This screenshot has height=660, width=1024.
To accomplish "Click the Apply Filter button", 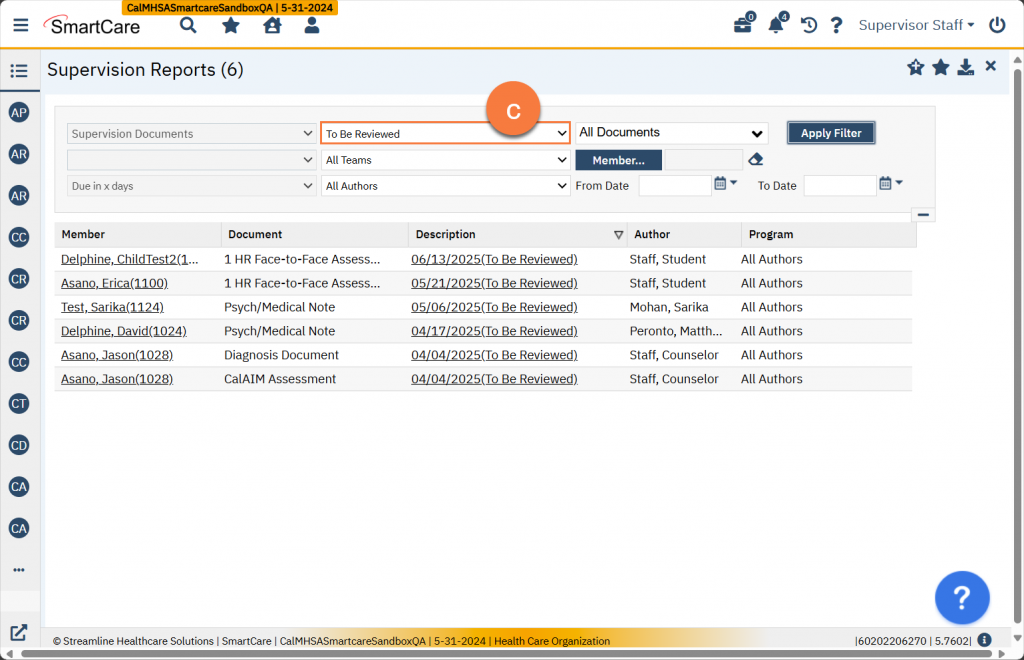I will (831, 133).
